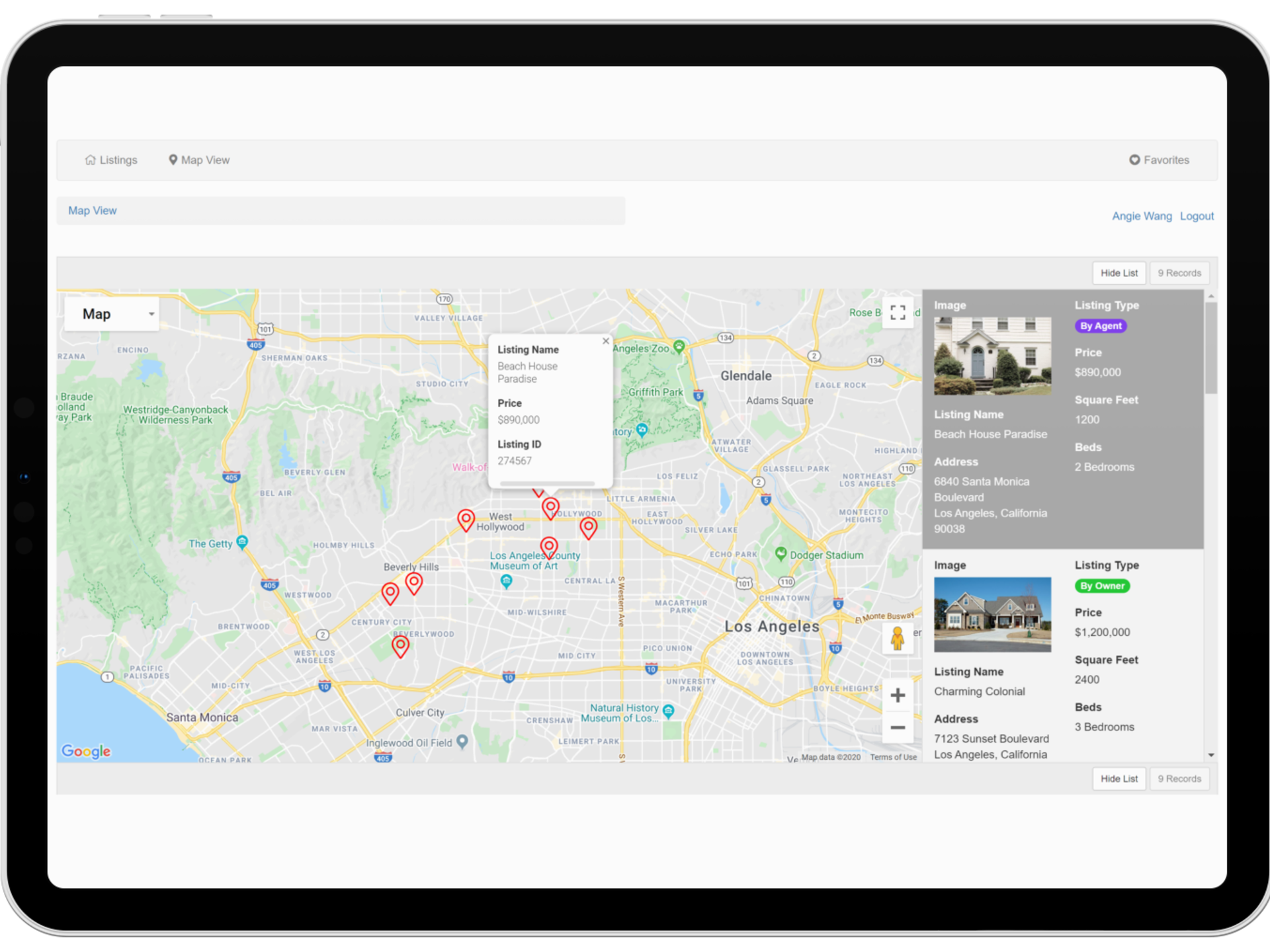
Task: Click the Culver City label on map
Action: pyautogui.click(x=420, y=713)
